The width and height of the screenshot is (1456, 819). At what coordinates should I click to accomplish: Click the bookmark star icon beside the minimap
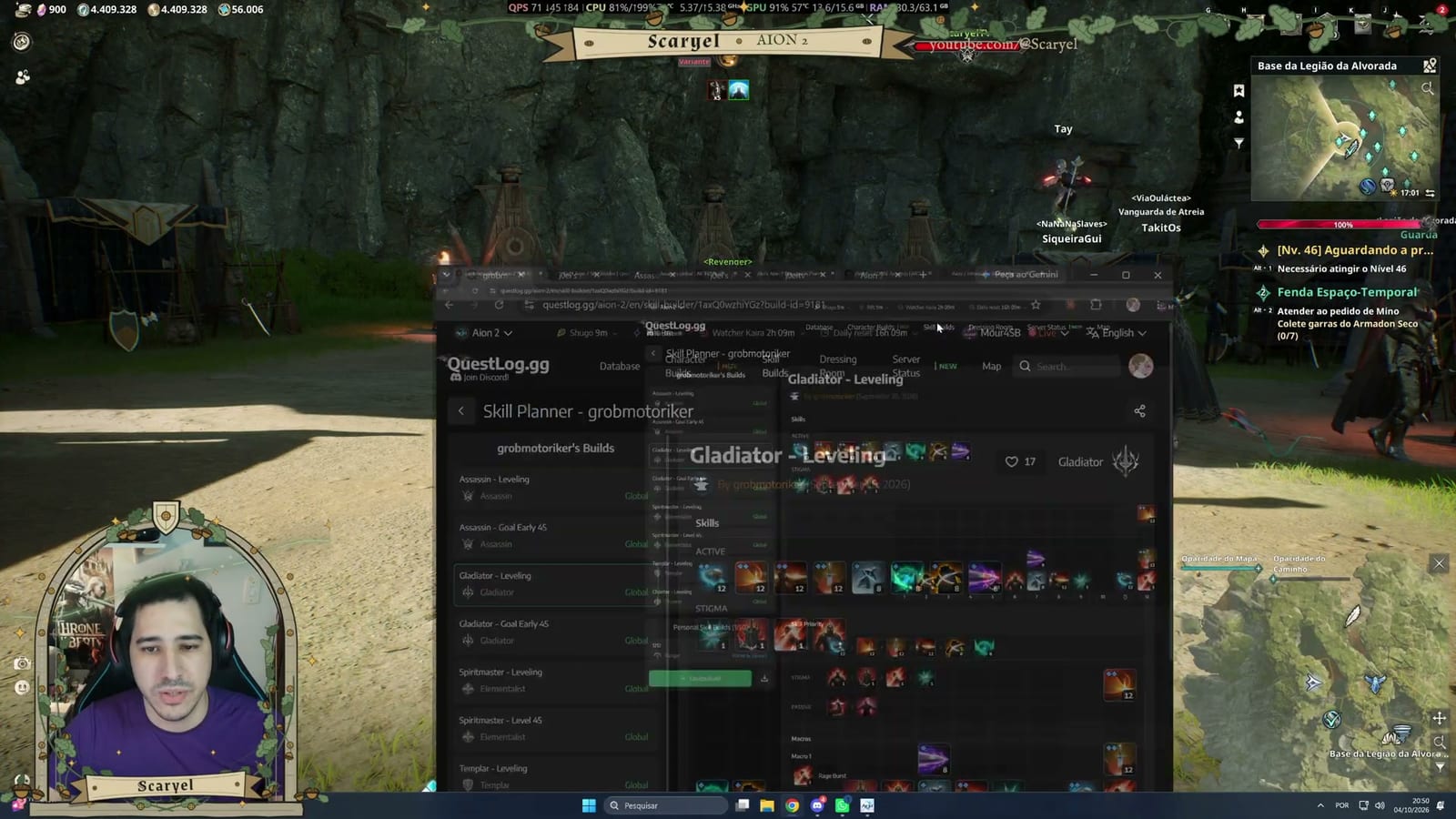coord(1239,90)
